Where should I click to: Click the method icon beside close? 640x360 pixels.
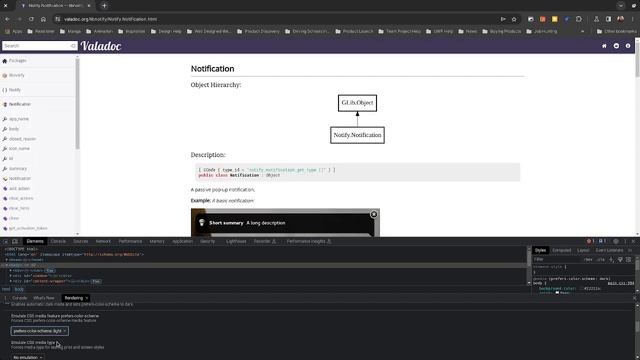pos(5,218)
